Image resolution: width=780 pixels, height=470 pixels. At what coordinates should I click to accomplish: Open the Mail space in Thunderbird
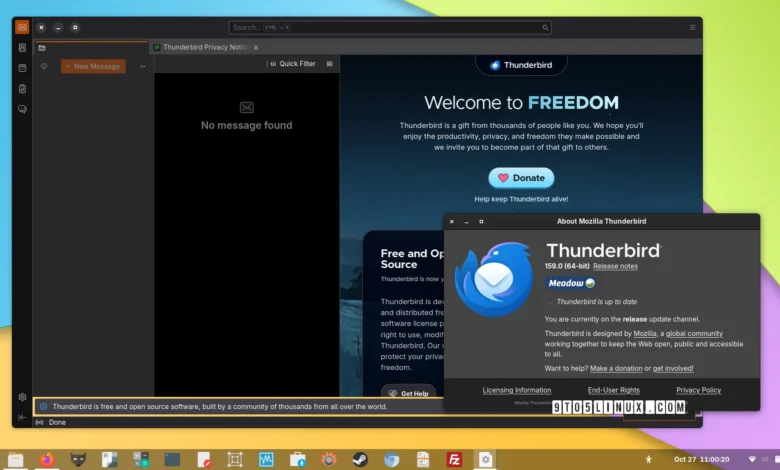pos(22,27)
